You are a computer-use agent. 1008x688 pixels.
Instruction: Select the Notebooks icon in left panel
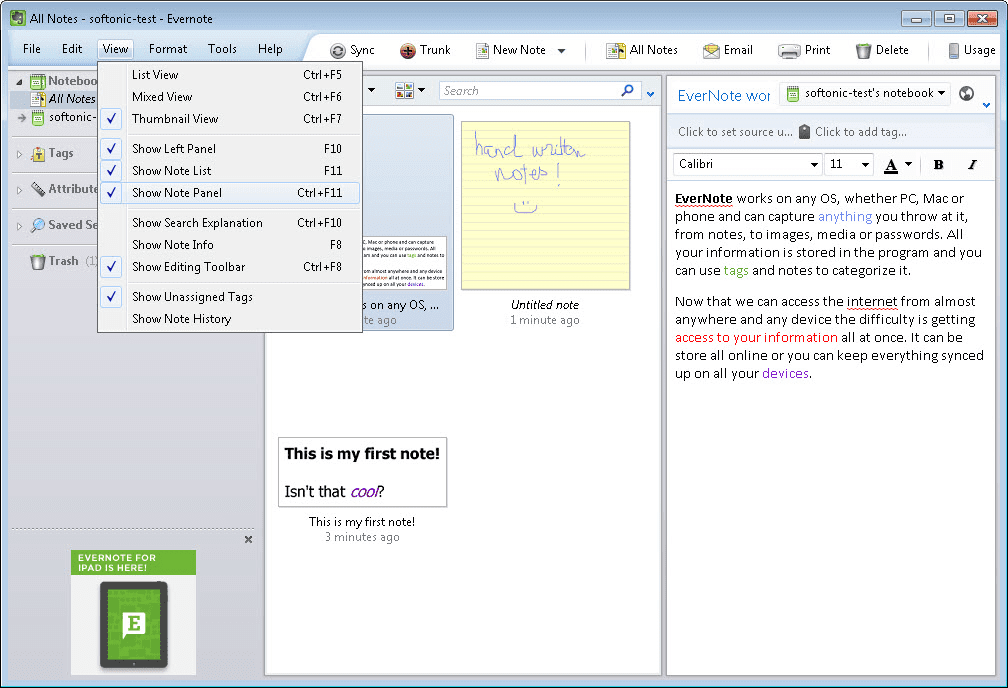38,81
